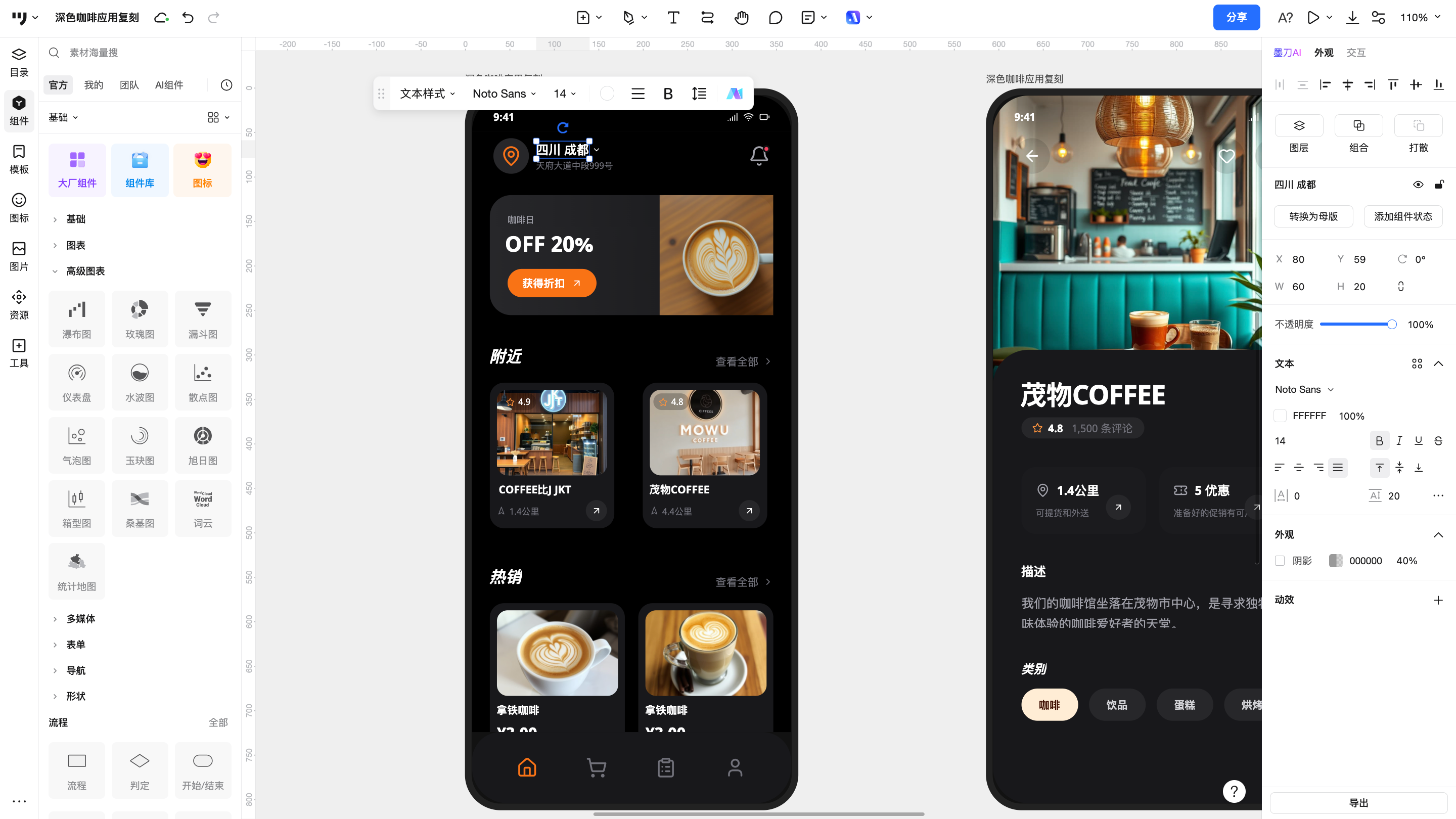Click the undo arrow
The image size is (1456, 819).
click(188, 18)
